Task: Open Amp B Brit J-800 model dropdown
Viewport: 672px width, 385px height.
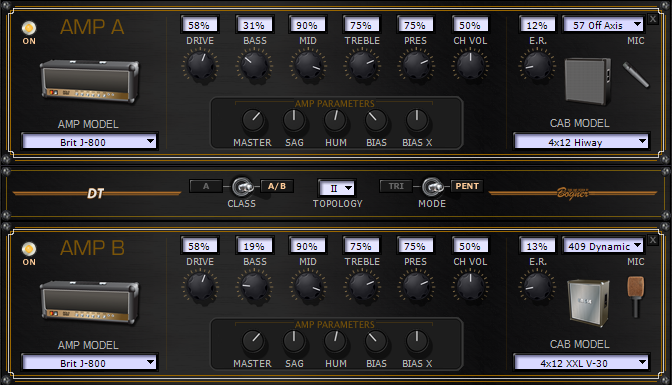Action: tap(90, 363)
